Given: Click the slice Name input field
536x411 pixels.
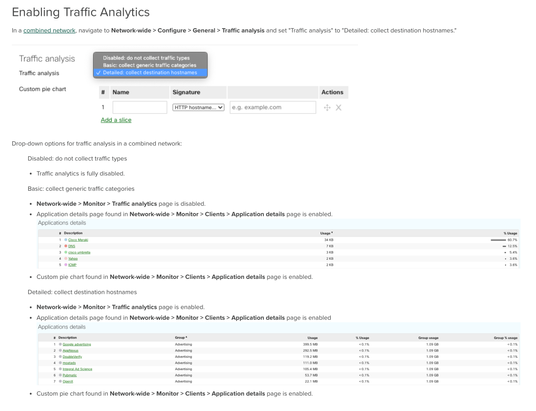Looking at the screenshot, I should click(x=140, y=107).
